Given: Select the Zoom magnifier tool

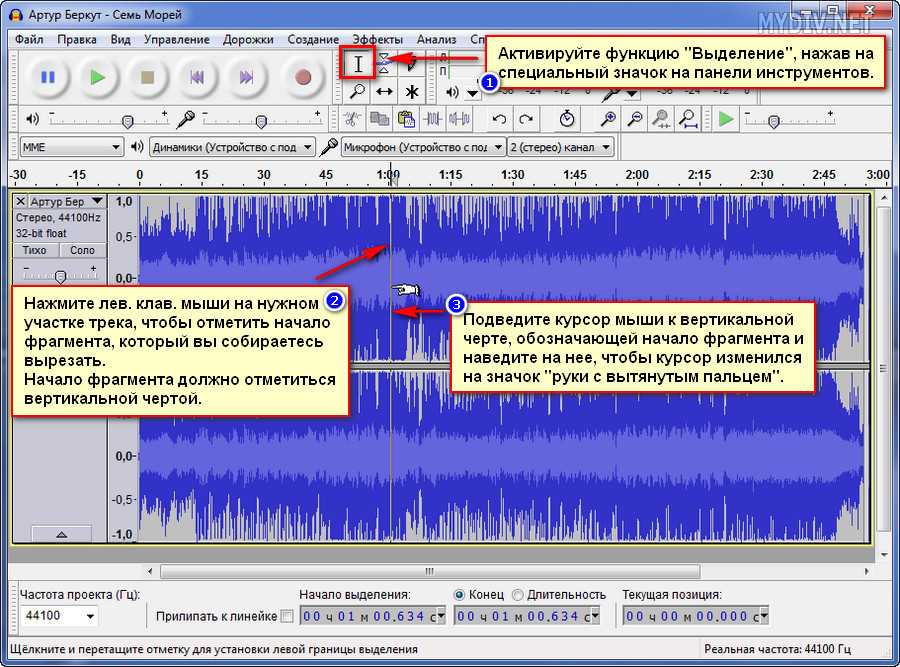Looking at the screenshot, I should click(x=358, y=91).
